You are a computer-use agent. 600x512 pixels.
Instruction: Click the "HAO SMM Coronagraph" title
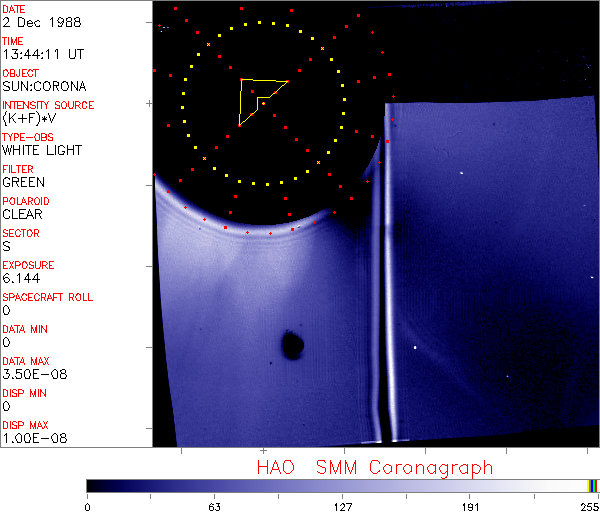pos(375,468)
